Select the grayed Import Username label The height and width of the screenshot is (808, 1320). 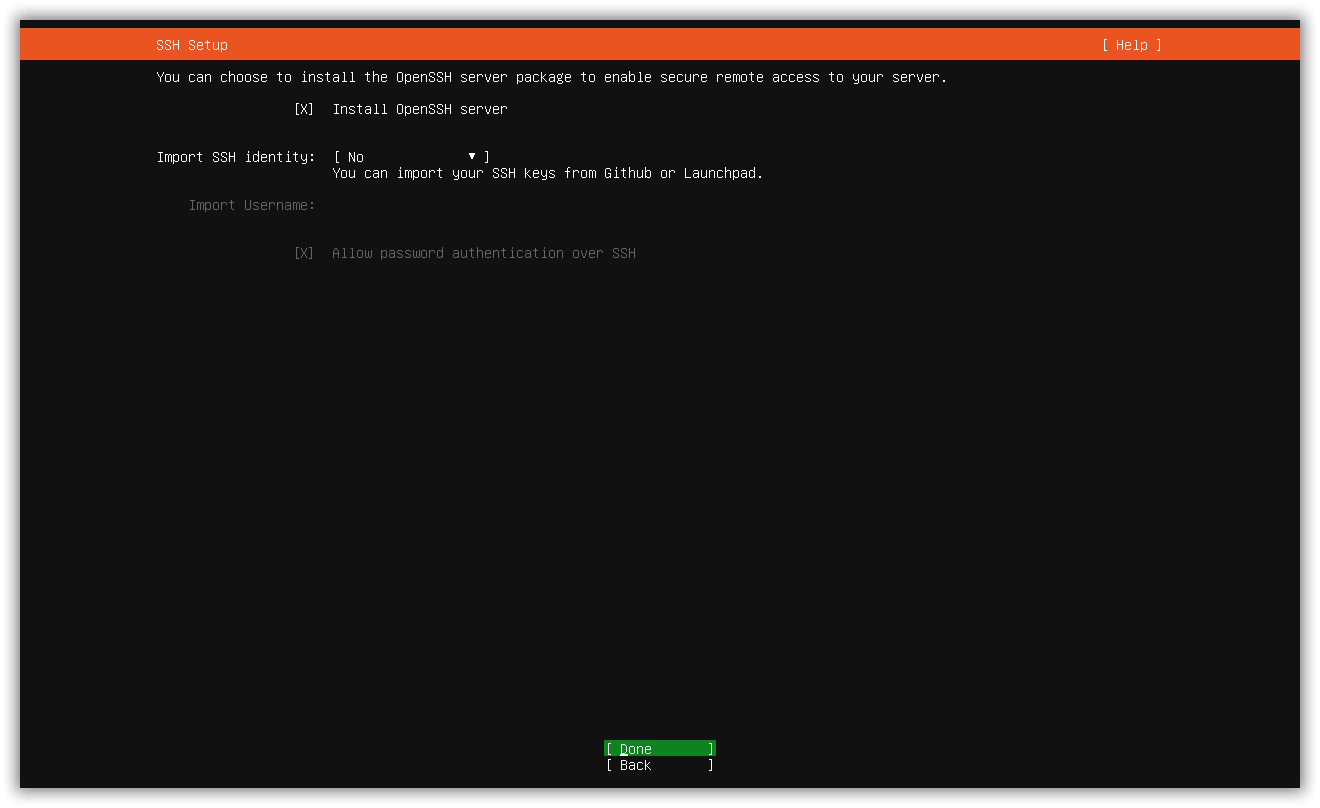pyautogui.click(x=250, y=205)
